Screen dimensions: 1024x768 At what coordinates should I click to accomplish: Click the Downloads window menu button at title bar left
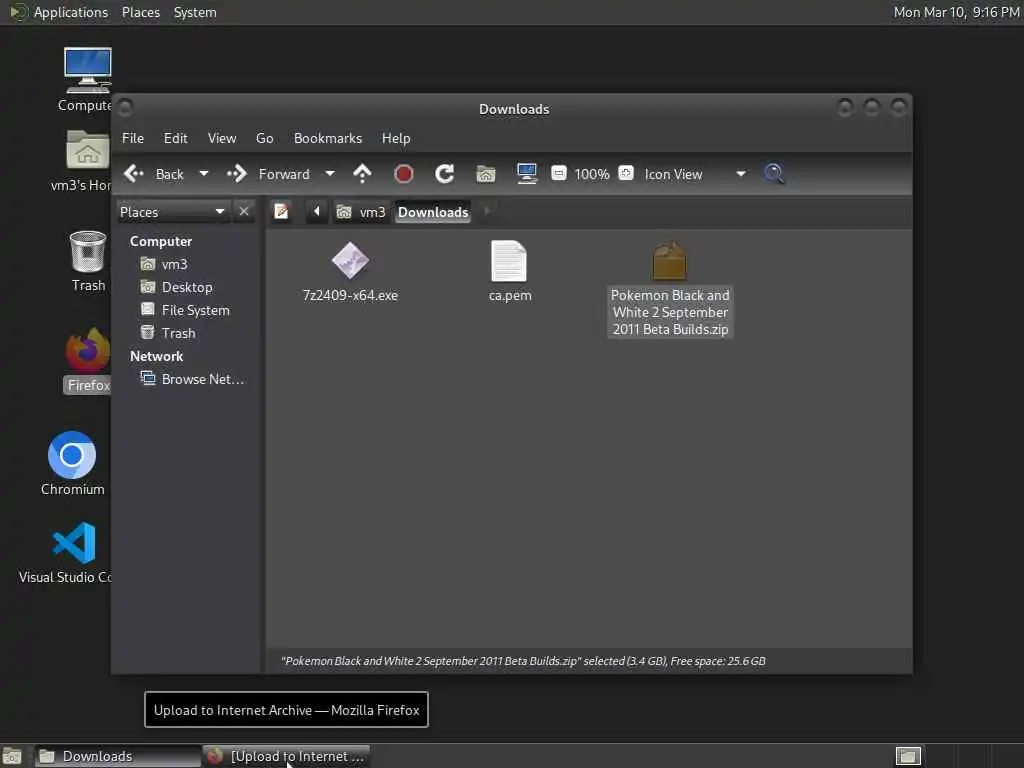point(125,106)
